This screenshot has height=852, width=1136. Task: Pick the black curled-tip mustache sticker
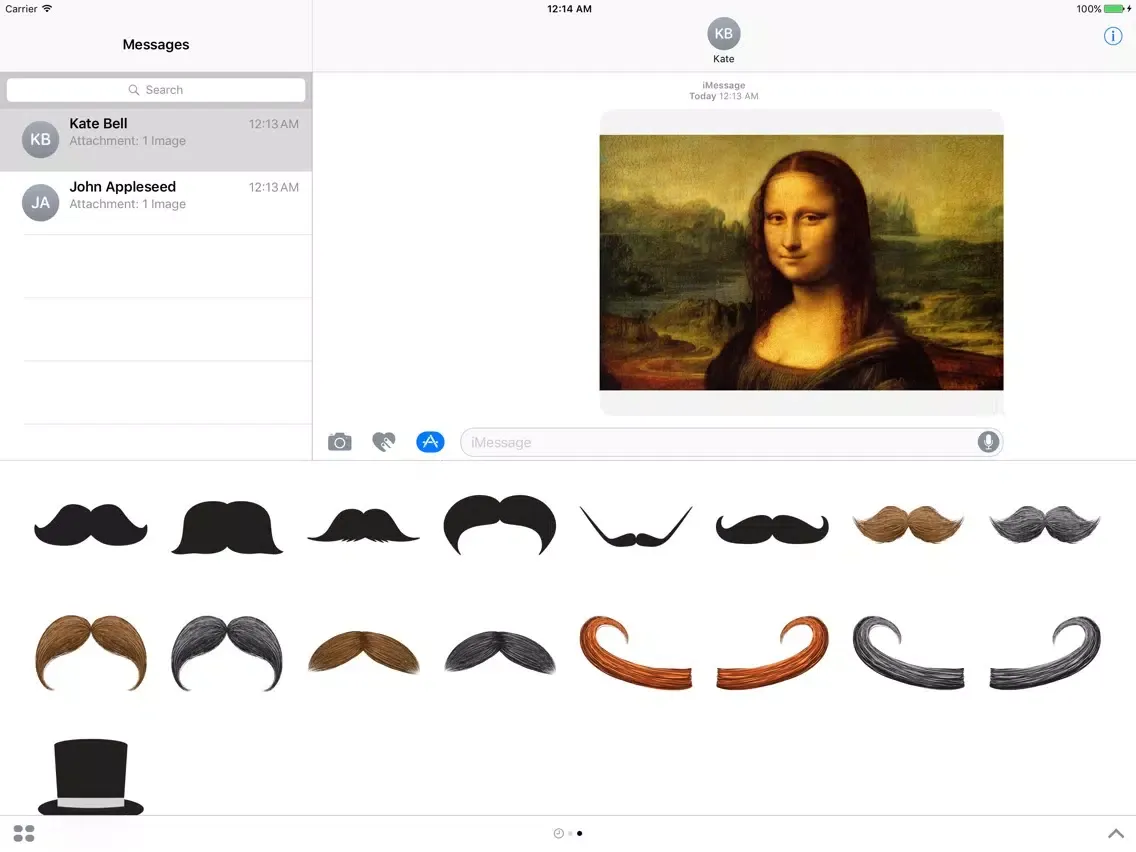coord(772,529)
